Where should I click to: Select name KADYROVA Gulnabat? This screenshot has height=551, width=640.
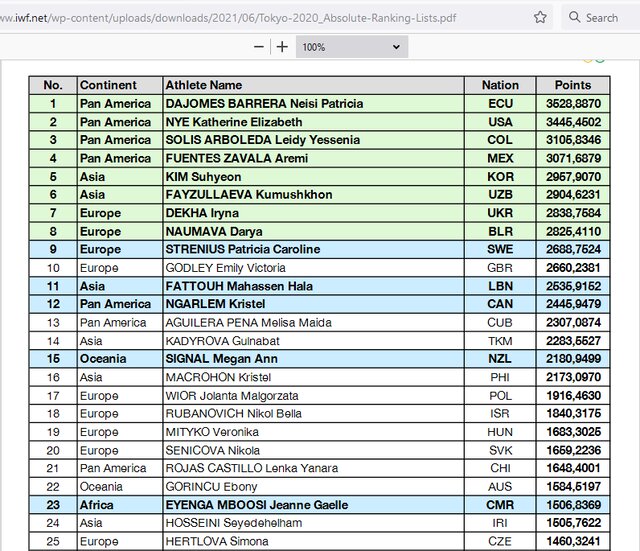222,341
